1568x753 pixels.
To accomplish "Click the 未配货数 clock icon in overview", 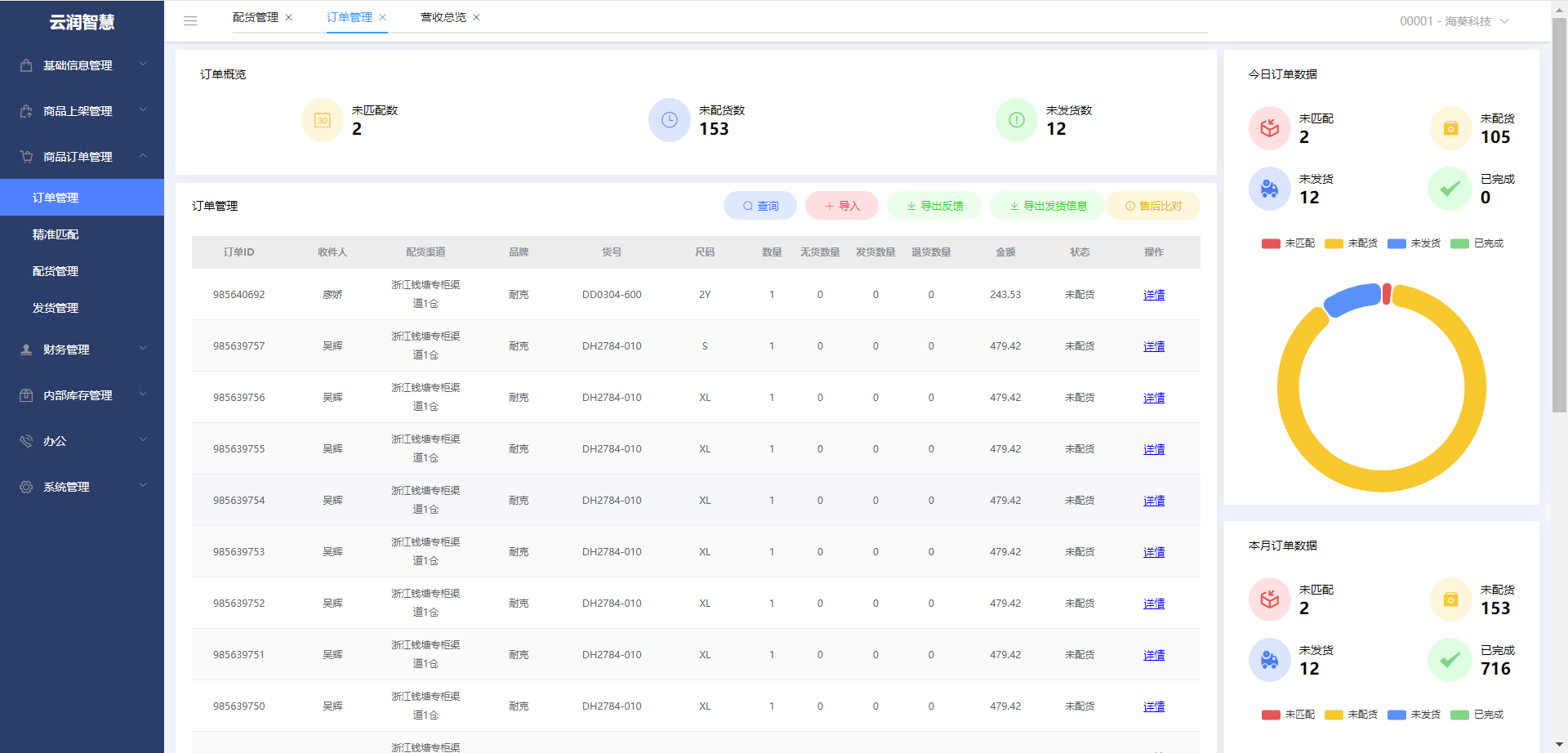I will (x=670, y=120).
